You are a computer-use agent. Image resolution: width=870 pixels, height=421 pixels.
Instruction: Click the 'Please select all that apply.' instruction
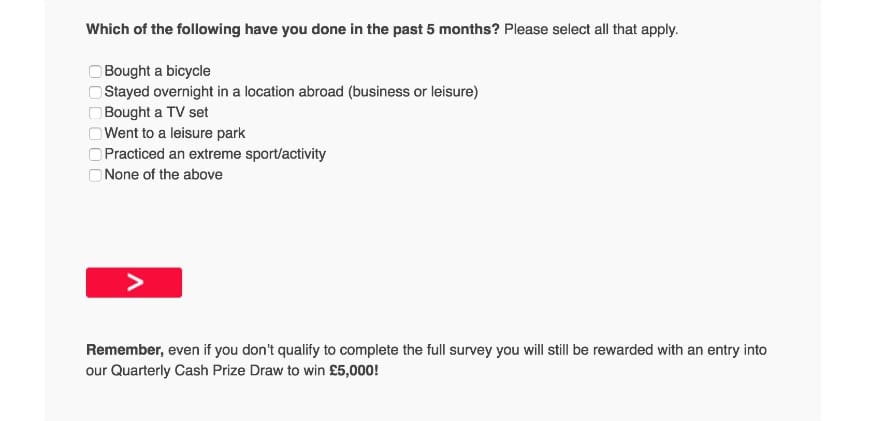pyautogui.click(x=591, y=29)
